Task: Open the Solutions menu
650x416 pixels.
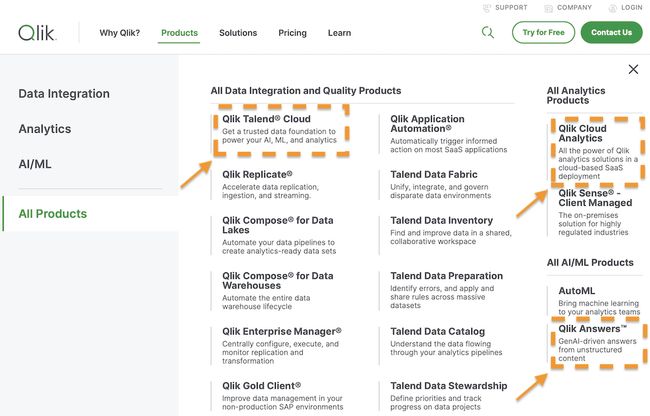Action: (238, 33)
